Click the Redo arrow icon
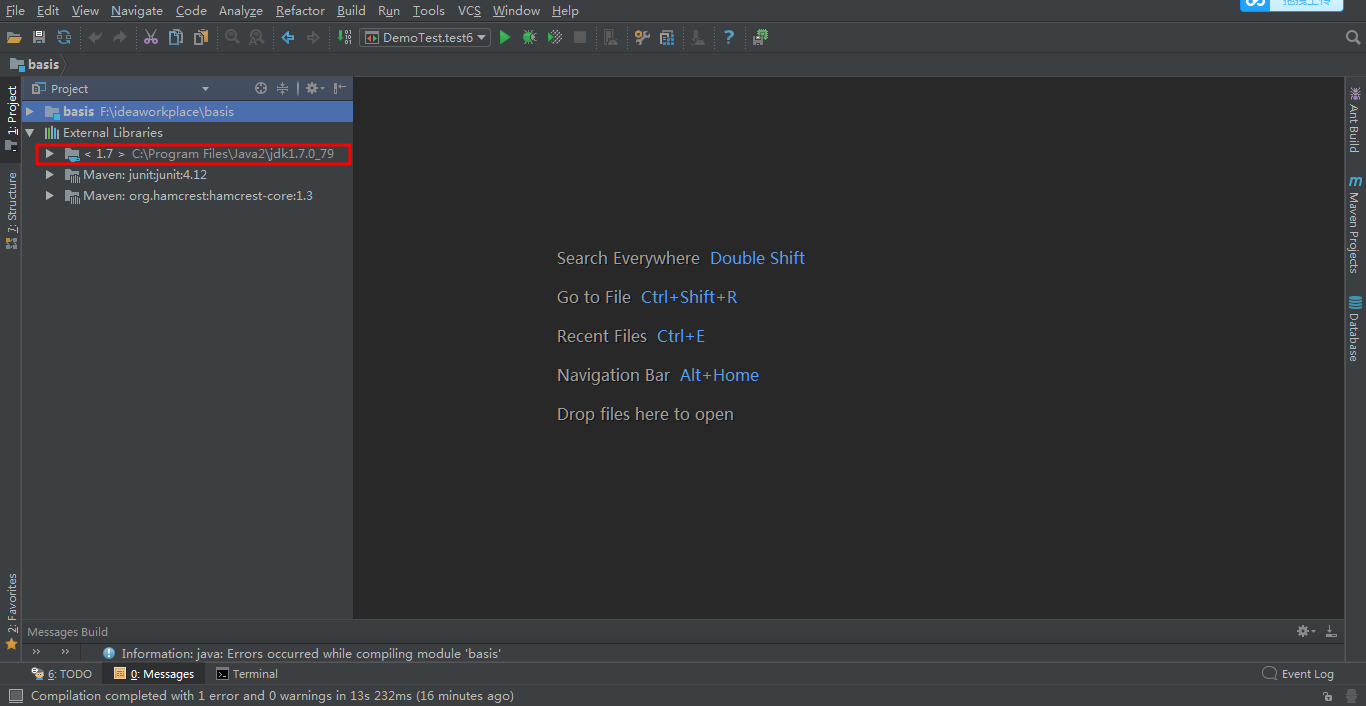This screenshot has height=706, width=1366. [120, 37]
